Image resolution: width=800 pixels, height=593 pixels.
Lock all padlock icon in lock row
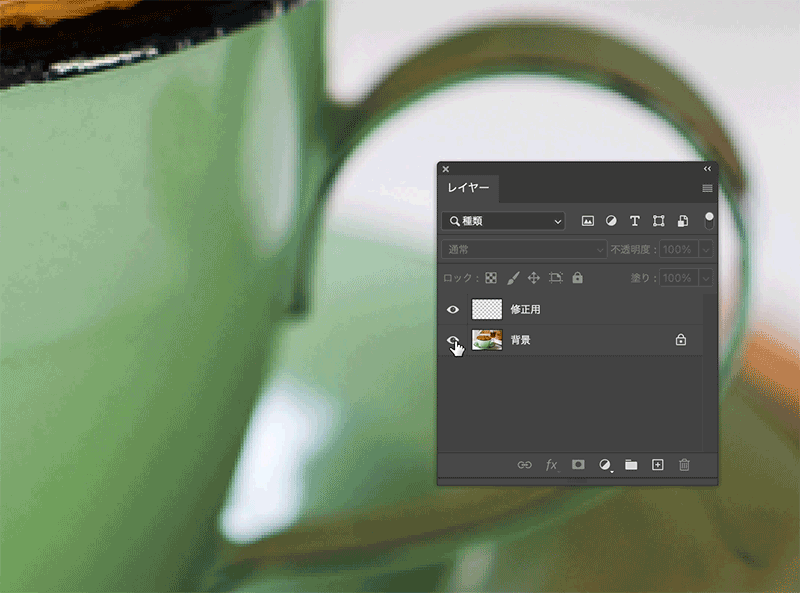point(578,278)
